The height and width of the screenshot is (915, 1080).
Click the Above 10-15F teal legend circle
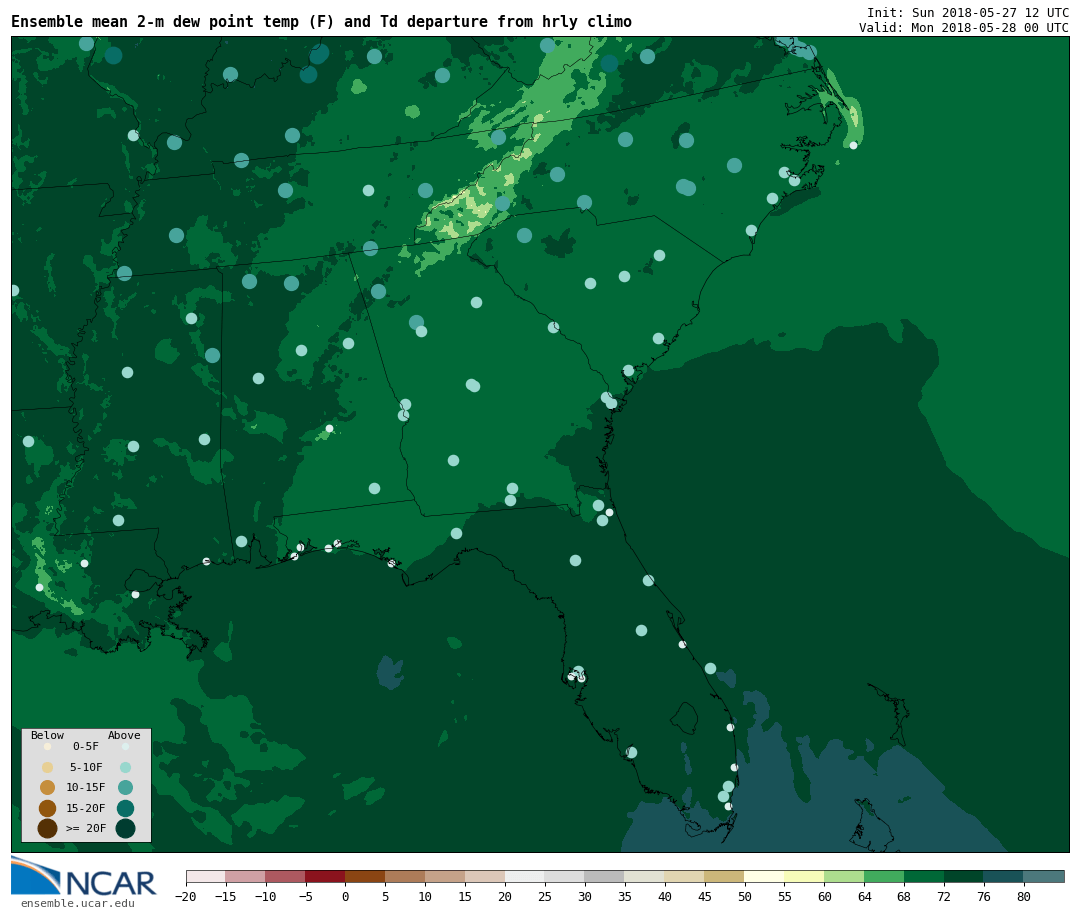pyautogui.click(x=125, y=787)
